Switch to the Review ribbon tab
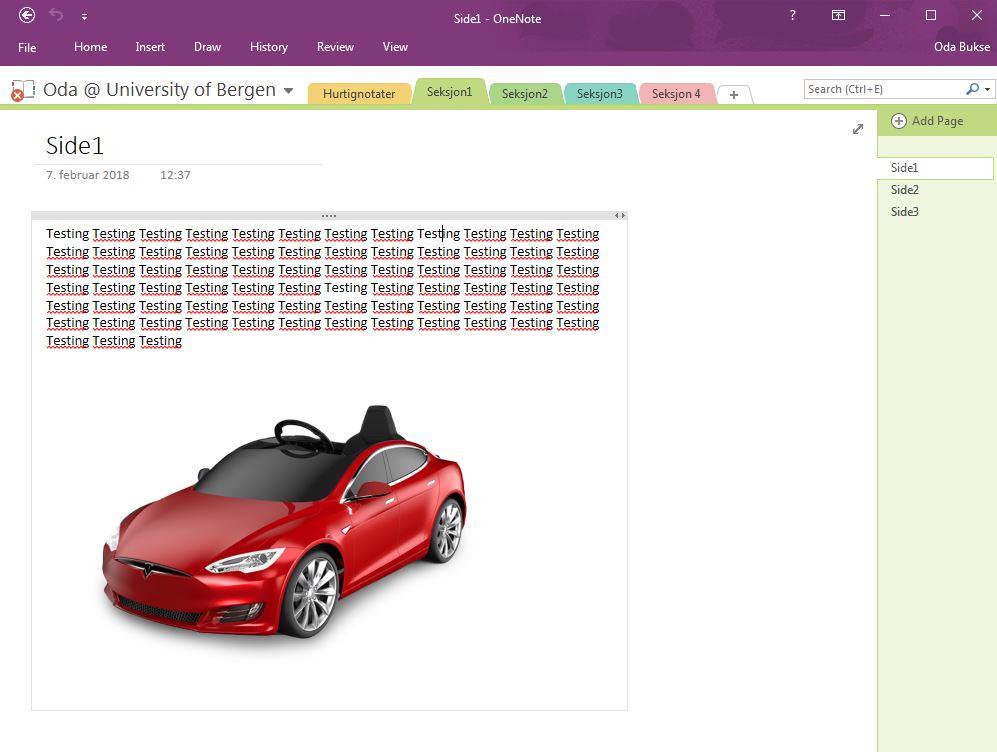This screenshot has width=997, height=752. (x=335, y=47)
